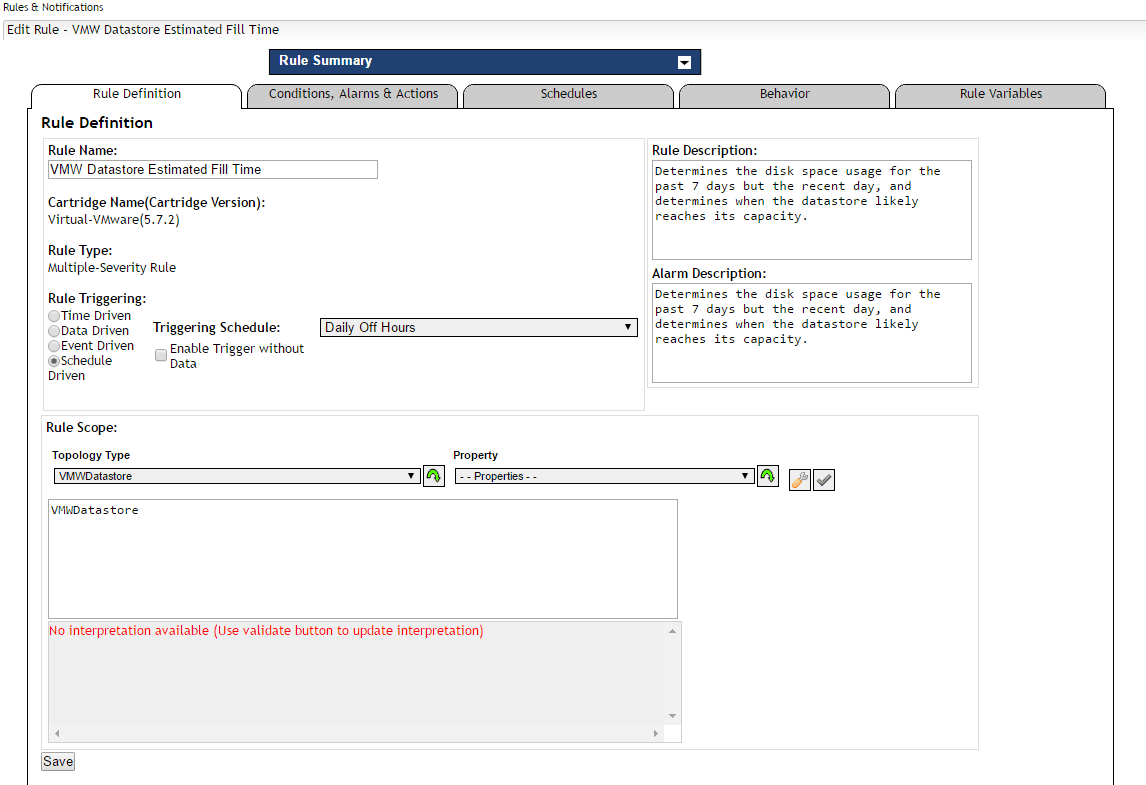Click the No interpretation available message
The width and height of the screenshot is (1146, 785).
click(x=266, y=631)
